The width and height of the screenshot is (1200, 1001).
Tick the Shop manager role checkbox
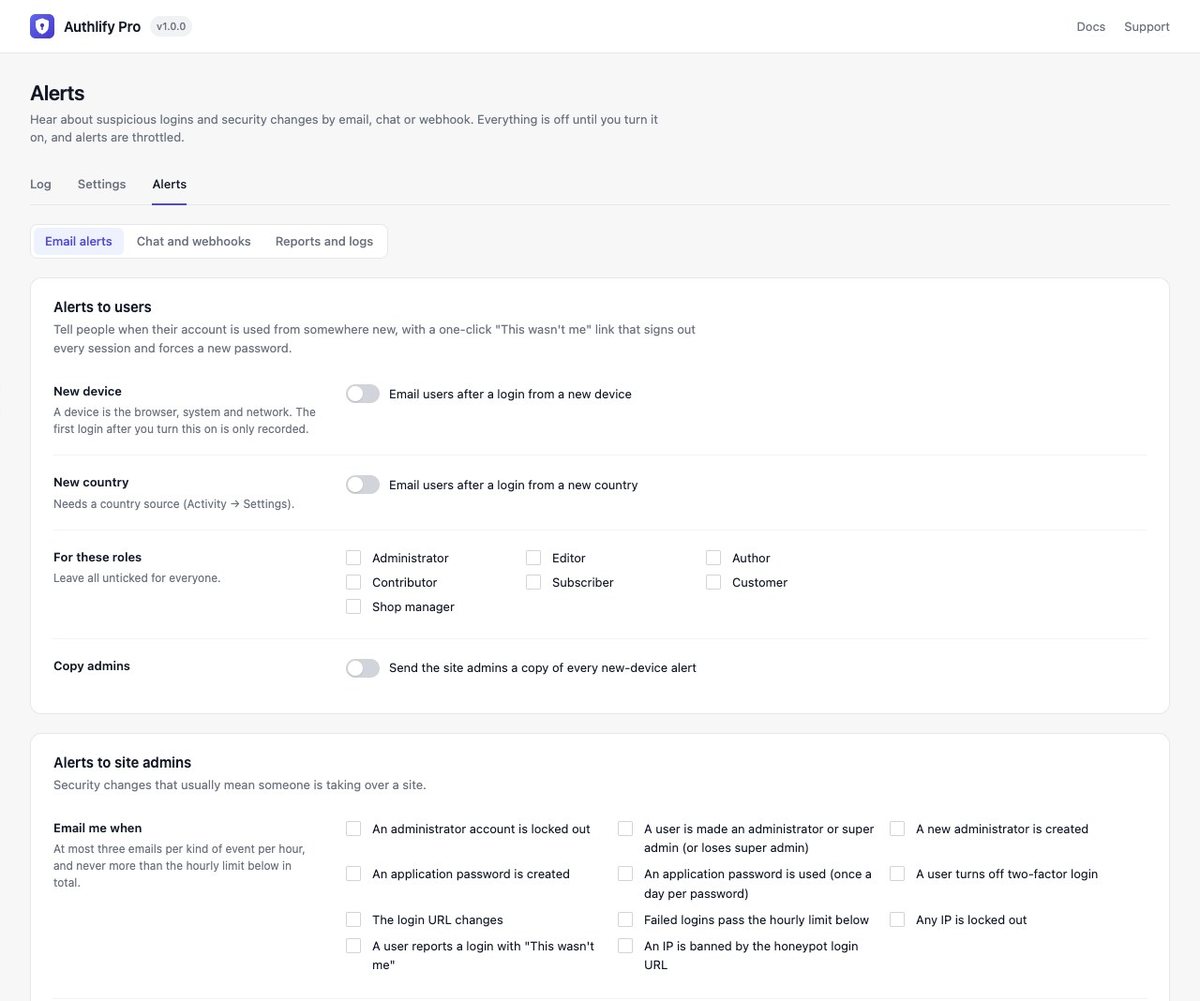coord(353,606)
